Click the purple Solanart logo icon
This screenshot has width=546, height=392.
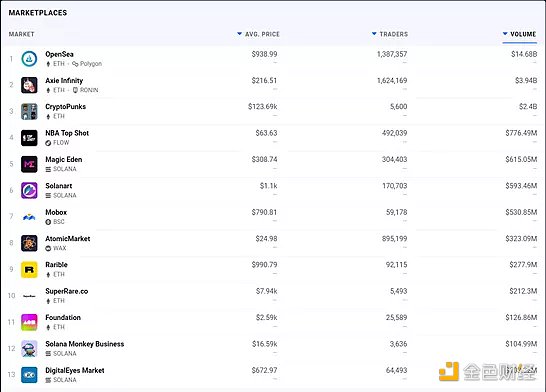coord(29,190)
